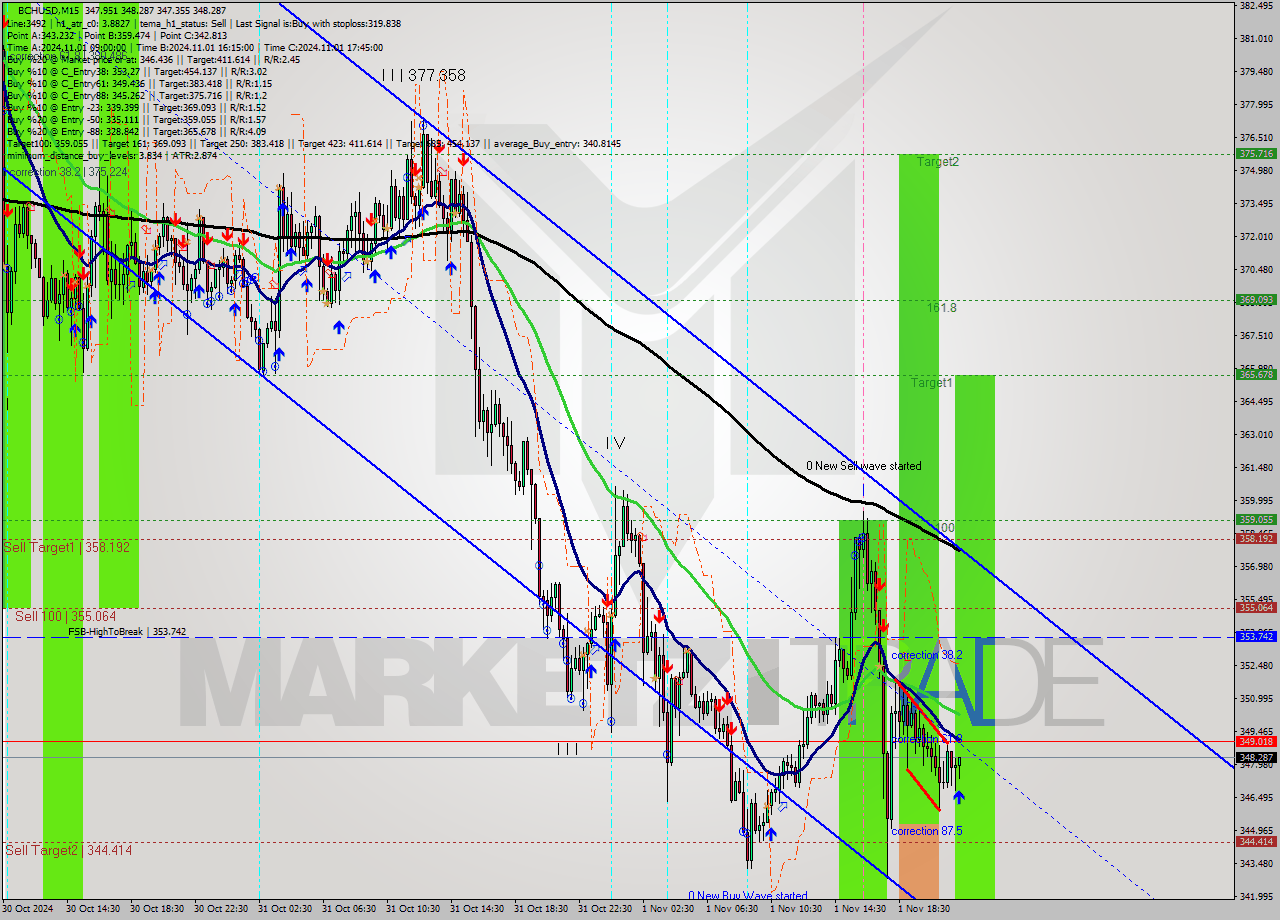The width and height of the screenshot is (1280, 920).
Task: Click the 'correction 38.2 | 375.224' label
Action: 67,172
